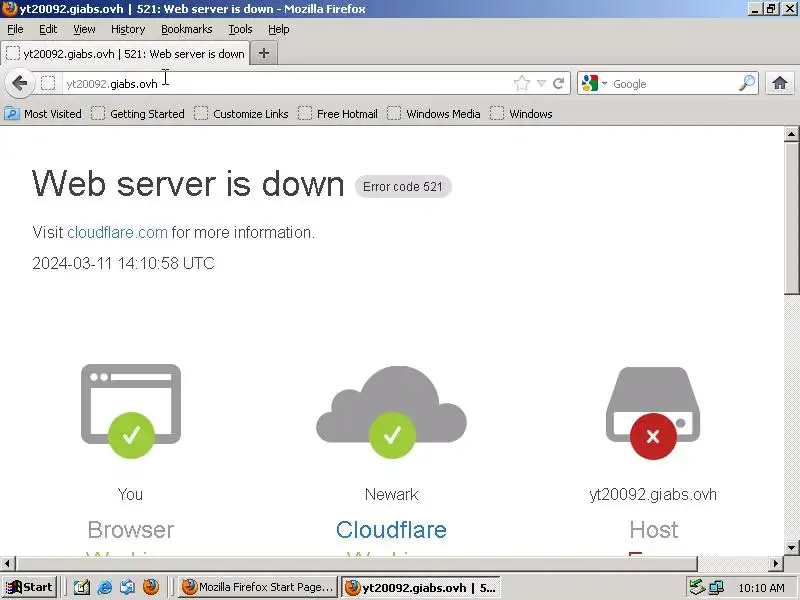Click the browser window icon above You
This screenshot has width=800, height=600.
pos(131,411)
